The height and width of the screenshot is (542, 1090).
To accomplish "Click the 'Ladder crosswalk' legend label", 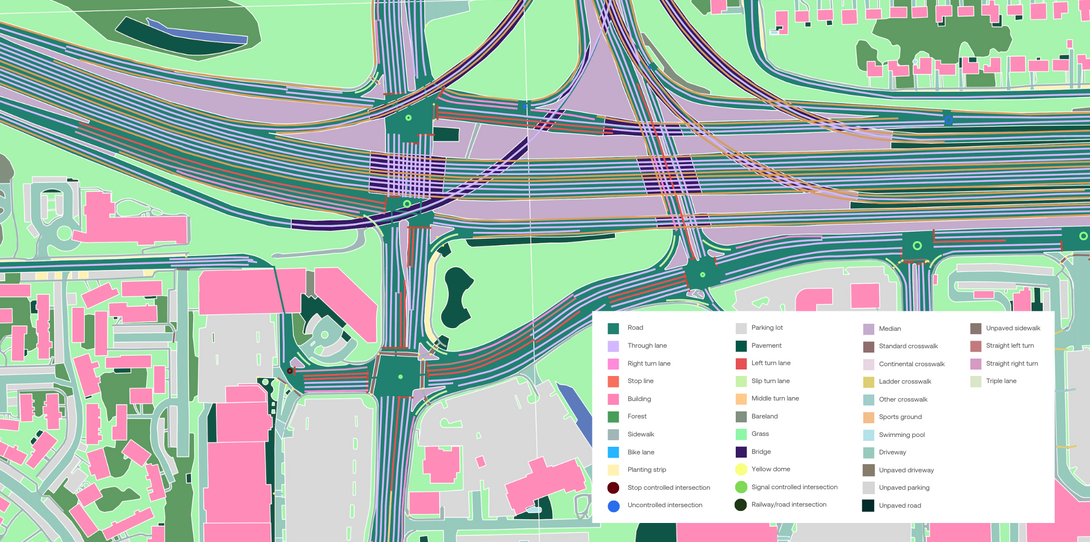I will click(x=904, y=382).
